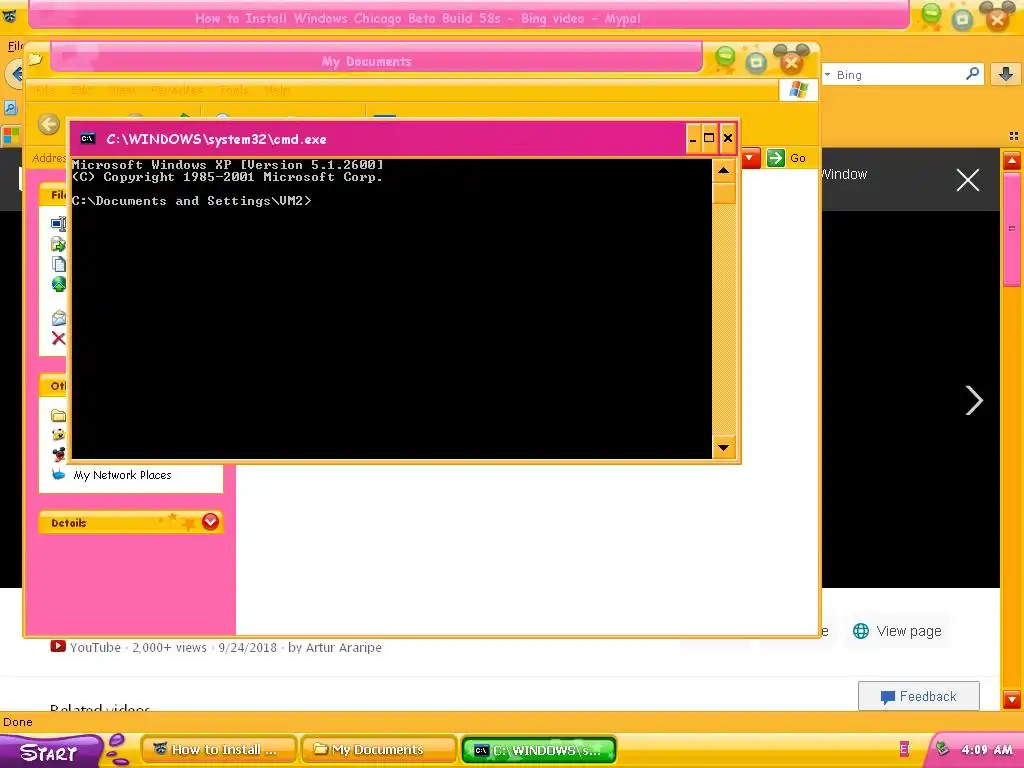1024x768 pixels.
Task: Click the Mypal page scrollbar up arrow
Action: pyautogui.click(x=1012, y=160)
